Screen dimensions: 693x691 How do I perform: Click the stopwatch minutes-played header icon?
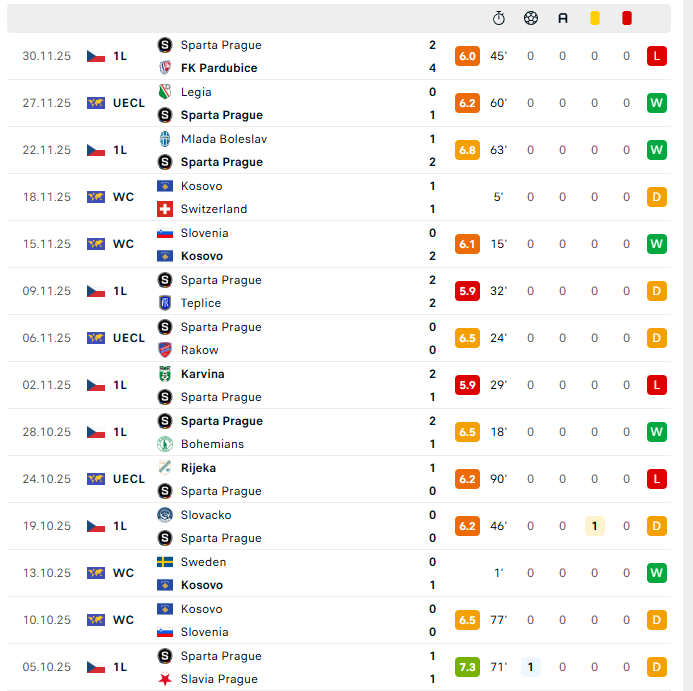tap(499, 18)
